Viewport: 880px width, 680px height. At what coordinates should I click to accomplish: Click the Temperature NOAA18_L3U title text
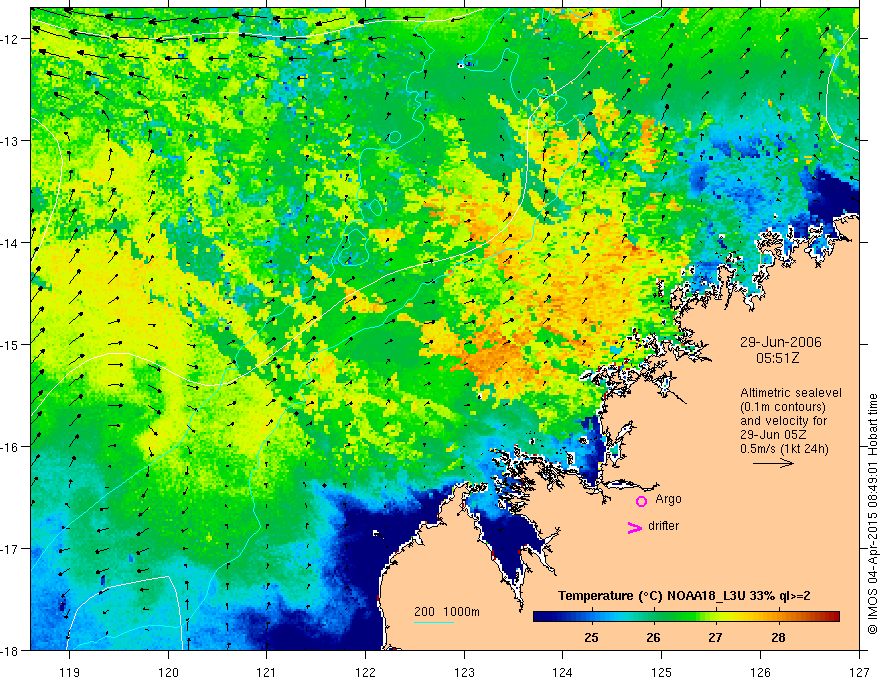click(x=684, y=596)
